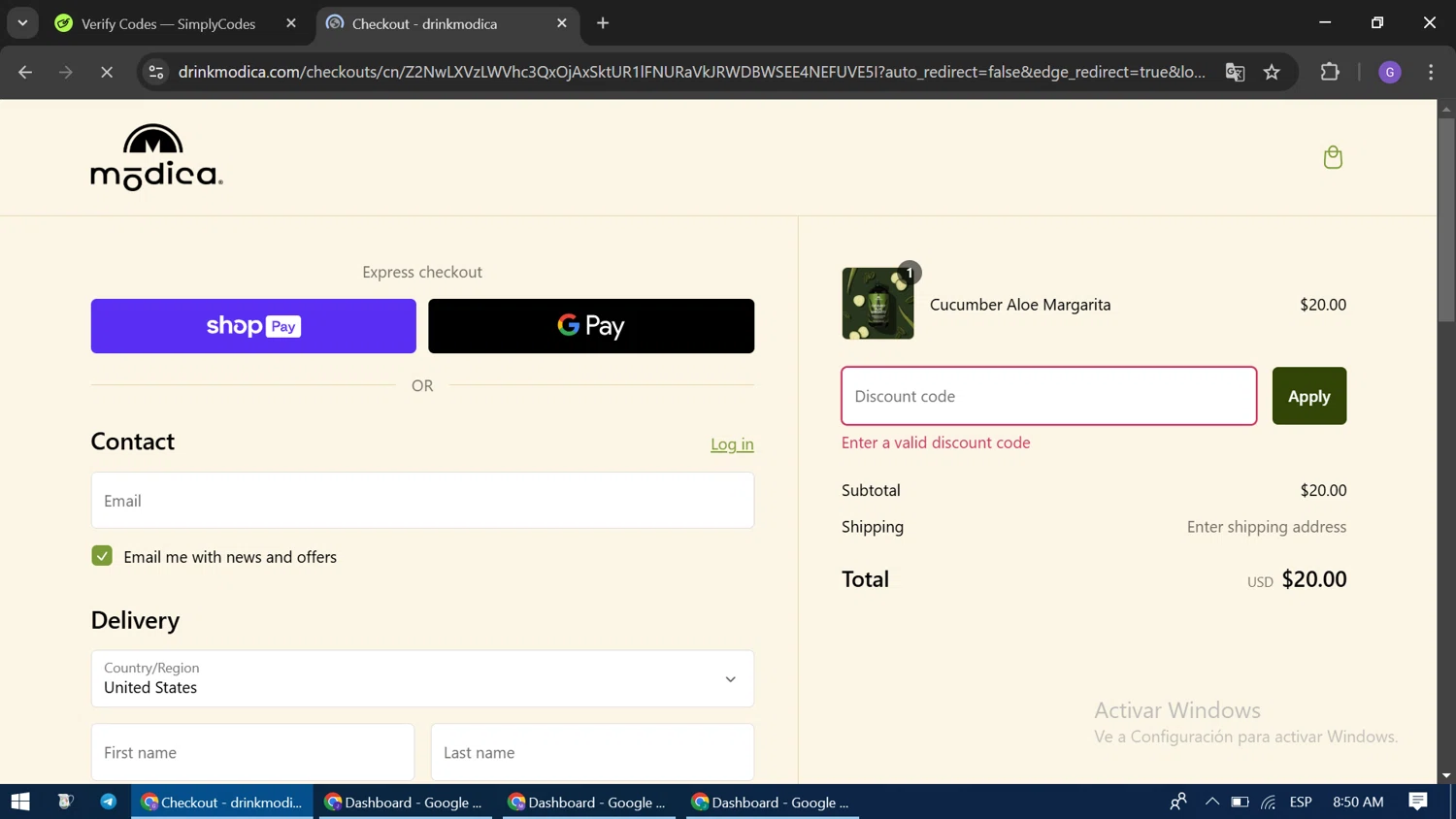Image resolution: width=1456 pixels, height=819 pixels.
Task: Open the translate page icon
Action: click(1235, 72)
